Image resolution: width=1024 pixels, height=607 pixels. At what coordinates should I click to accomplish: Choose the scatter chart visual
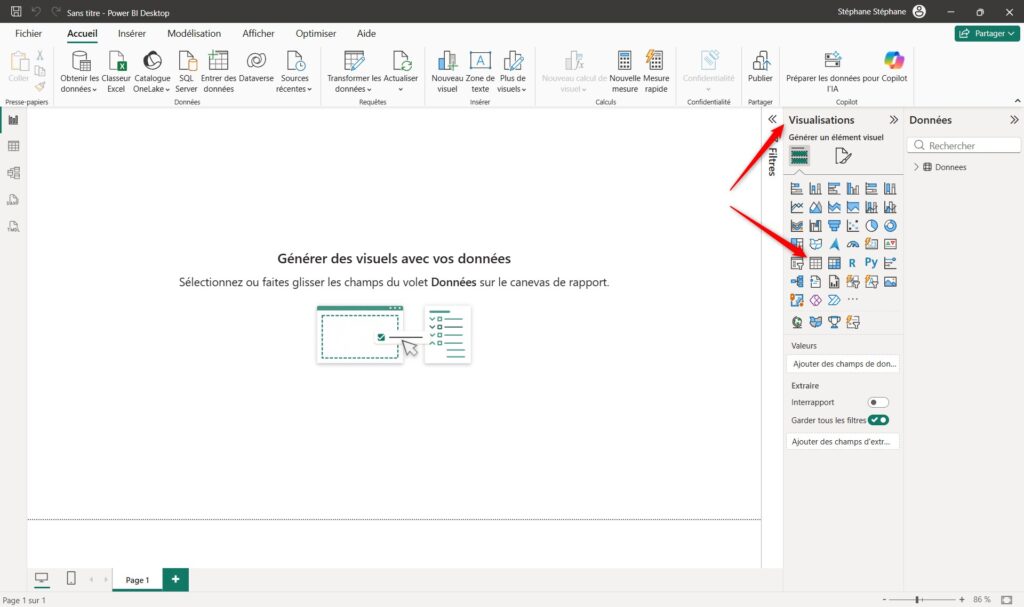coord(853,225)
